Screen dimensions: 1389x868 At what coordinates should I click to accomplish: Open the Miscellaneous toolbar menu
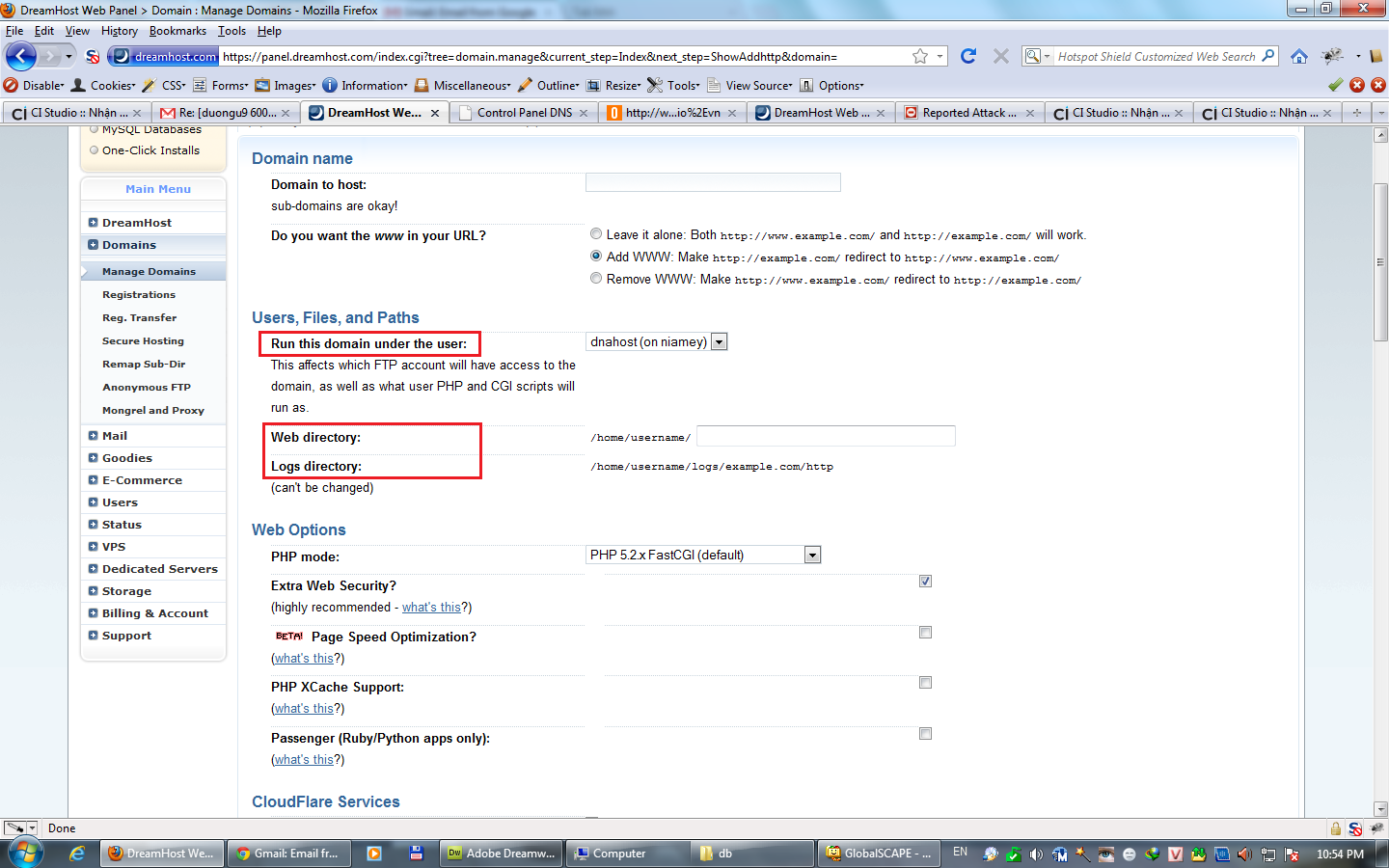pyautogui.click(x=463, y=85)
